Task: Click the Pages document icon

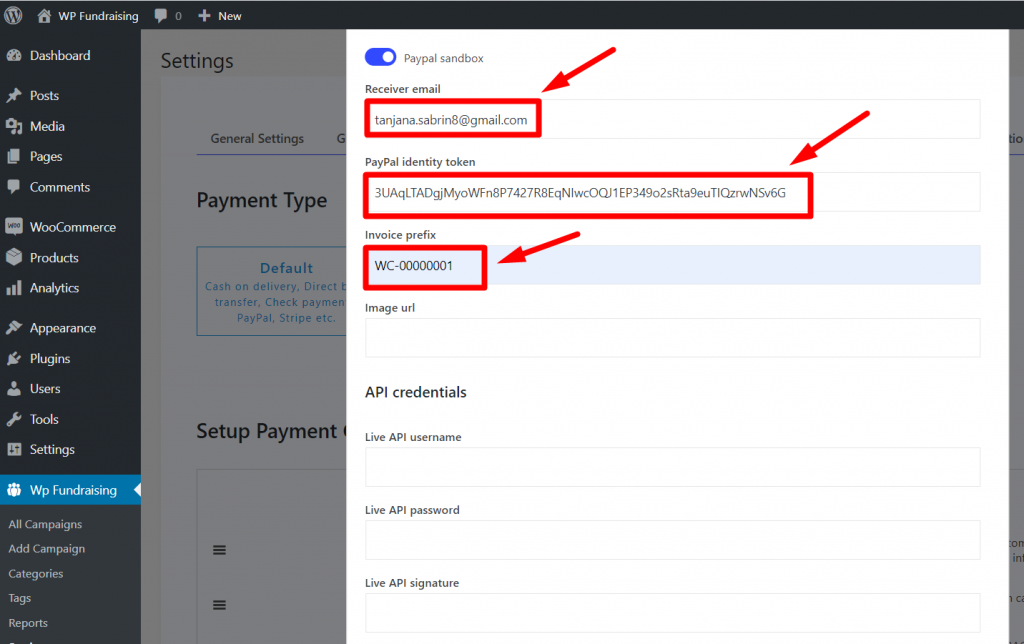Action: [14, 157]
